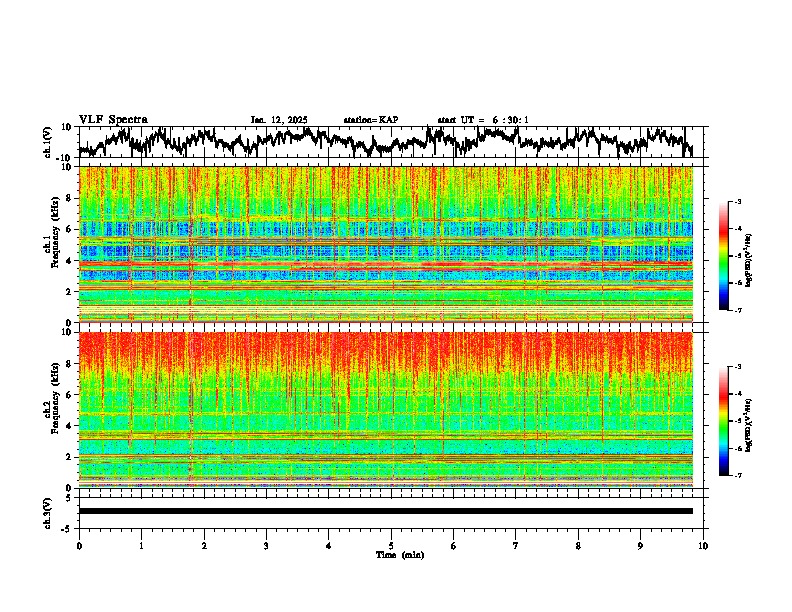This screenshot has width=792, height=612.
Task: Click the "-7" tick on ch.2 colorbar
Action: 738,475
